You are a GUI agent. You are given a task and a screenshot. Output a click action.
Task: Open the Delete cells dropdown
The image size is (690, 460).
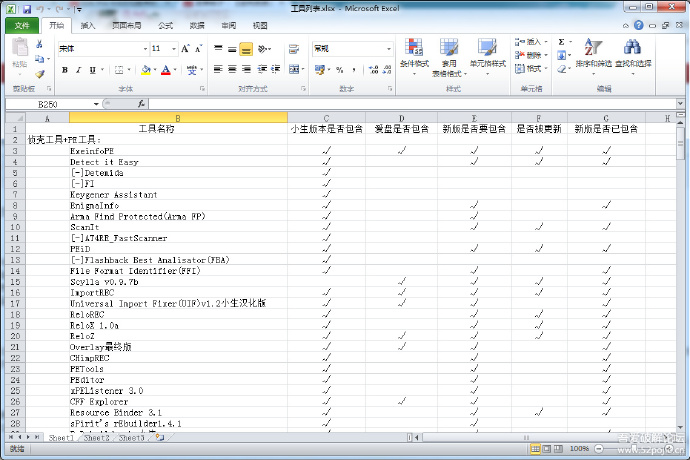pyautogui.click(x=546, y=55)
